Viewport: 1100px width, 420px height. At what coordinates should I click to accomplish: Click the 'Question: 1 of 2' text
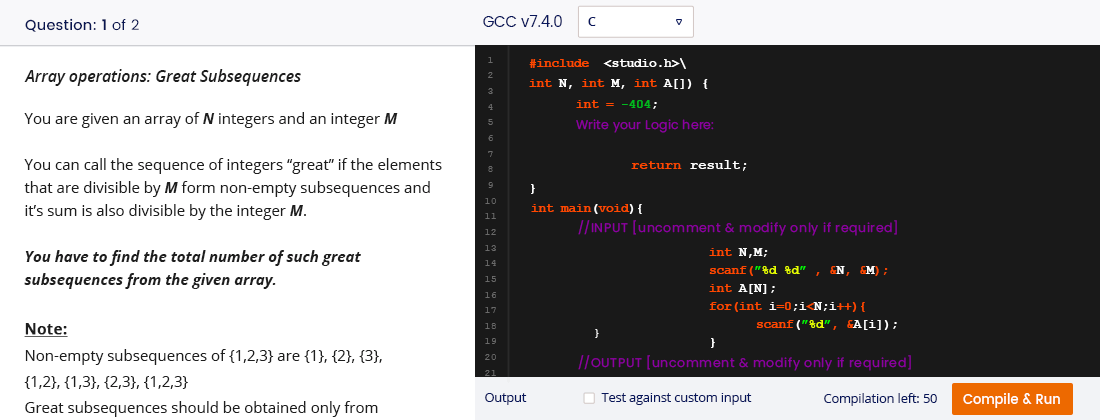pos(82,25)
